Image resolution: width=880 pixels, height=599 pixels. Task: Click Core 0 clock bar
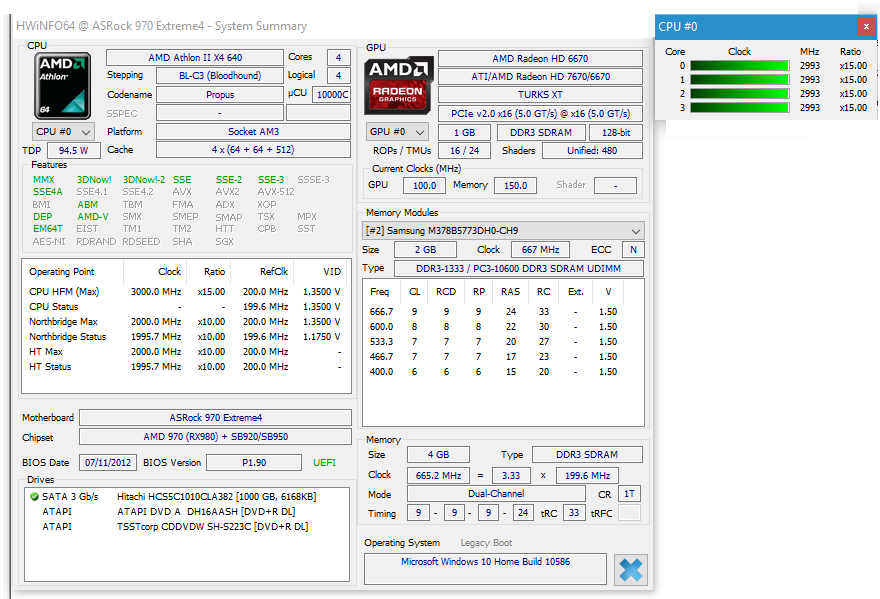pyautogui.click(x=740, y=66)
